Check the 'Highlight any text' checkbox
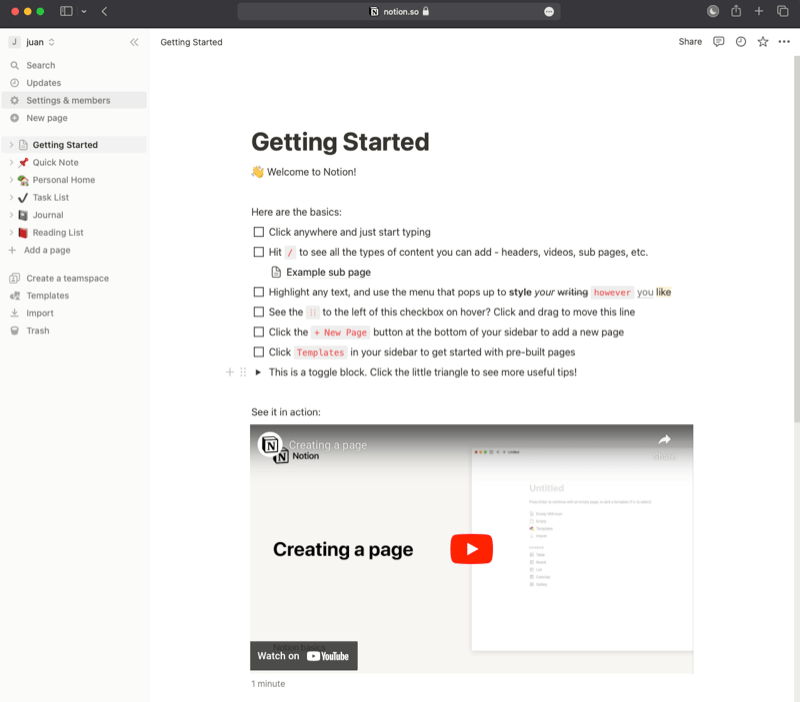This screenshot has height=702, width=800. [x=259, y=292]
